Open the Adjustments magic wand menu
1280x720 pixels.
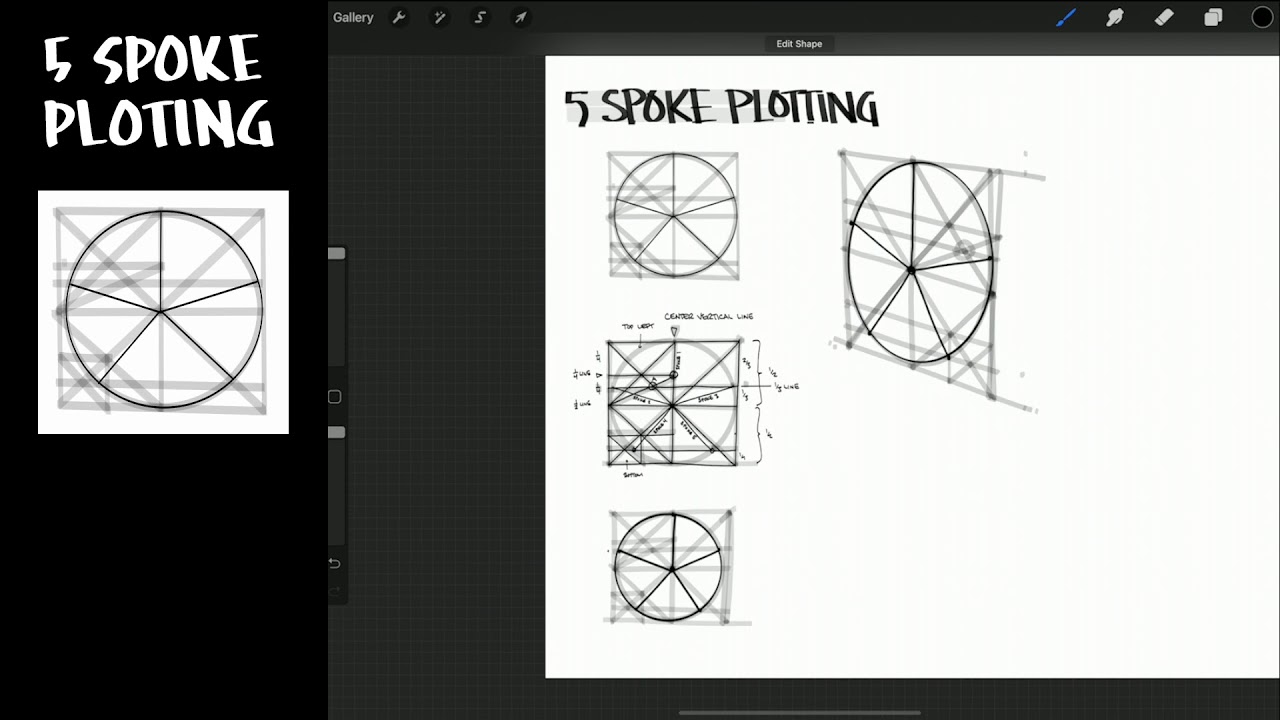[439, 17]
